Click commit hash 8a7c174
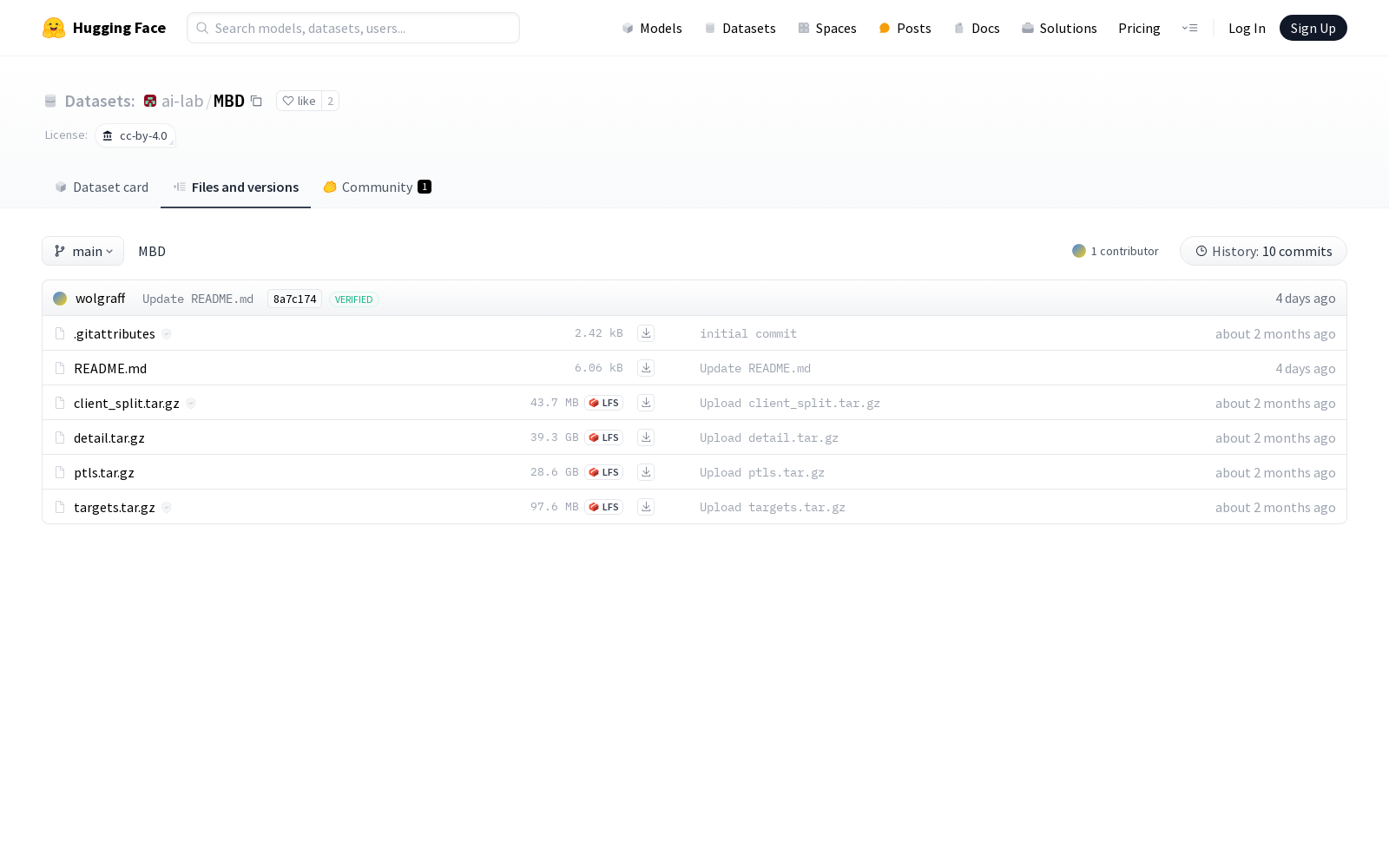The width and height of the screenshot is (1389, 868). point(294,299)
